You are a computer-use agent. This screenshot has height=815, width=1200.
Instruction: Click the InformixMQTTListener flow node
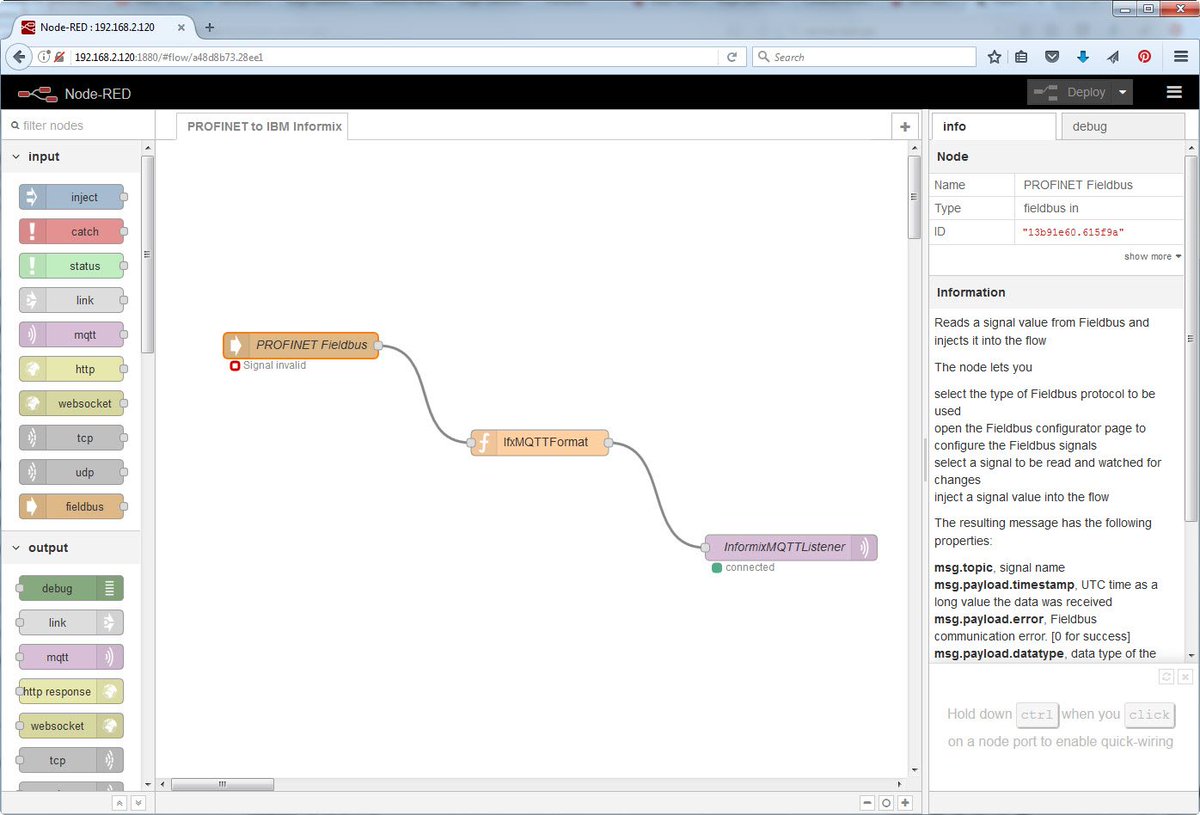790,547
